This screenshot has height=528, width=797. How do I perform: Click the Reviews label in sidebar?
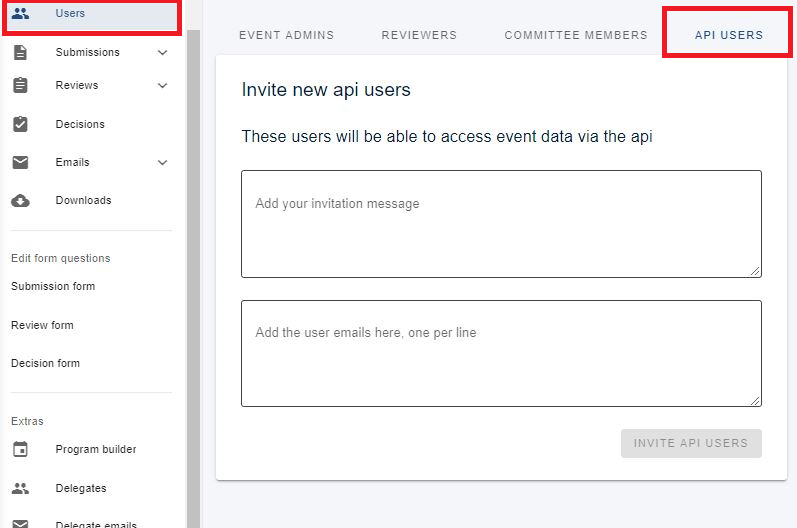click(x=77, y=85)
